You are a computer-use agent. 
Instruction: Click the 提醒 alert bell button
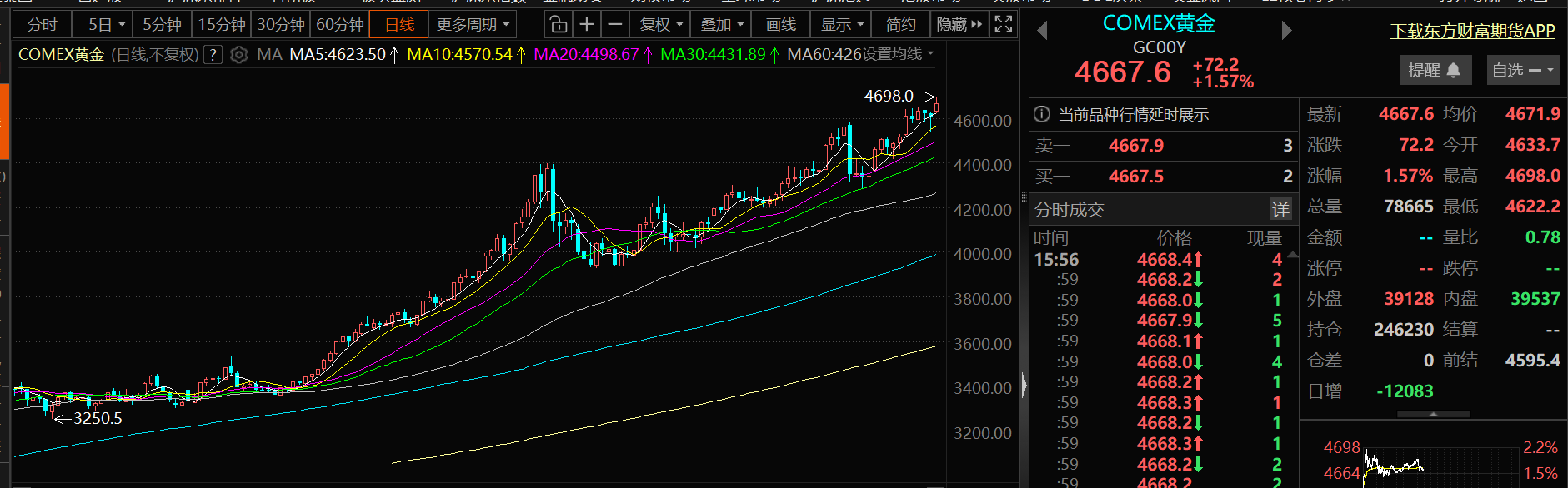1434,71
